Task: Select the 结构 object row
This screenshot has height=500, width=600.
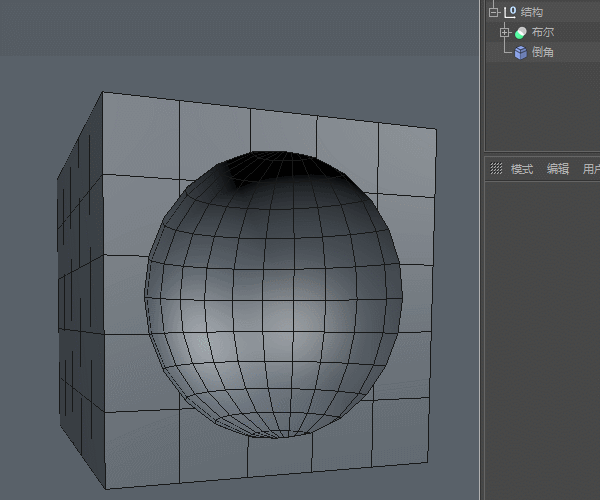Action: click(x=543, y=12)
